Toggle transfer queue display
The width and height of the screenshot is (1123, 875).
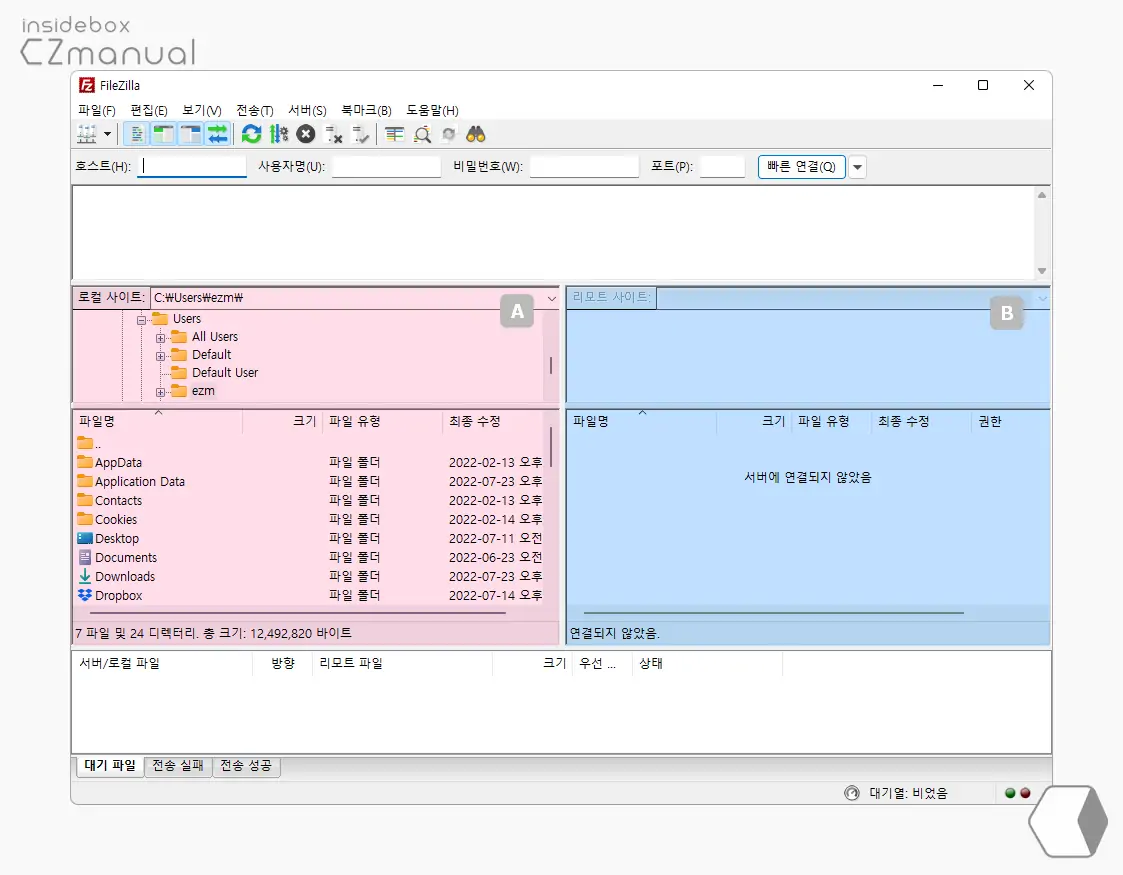[218, 134]
